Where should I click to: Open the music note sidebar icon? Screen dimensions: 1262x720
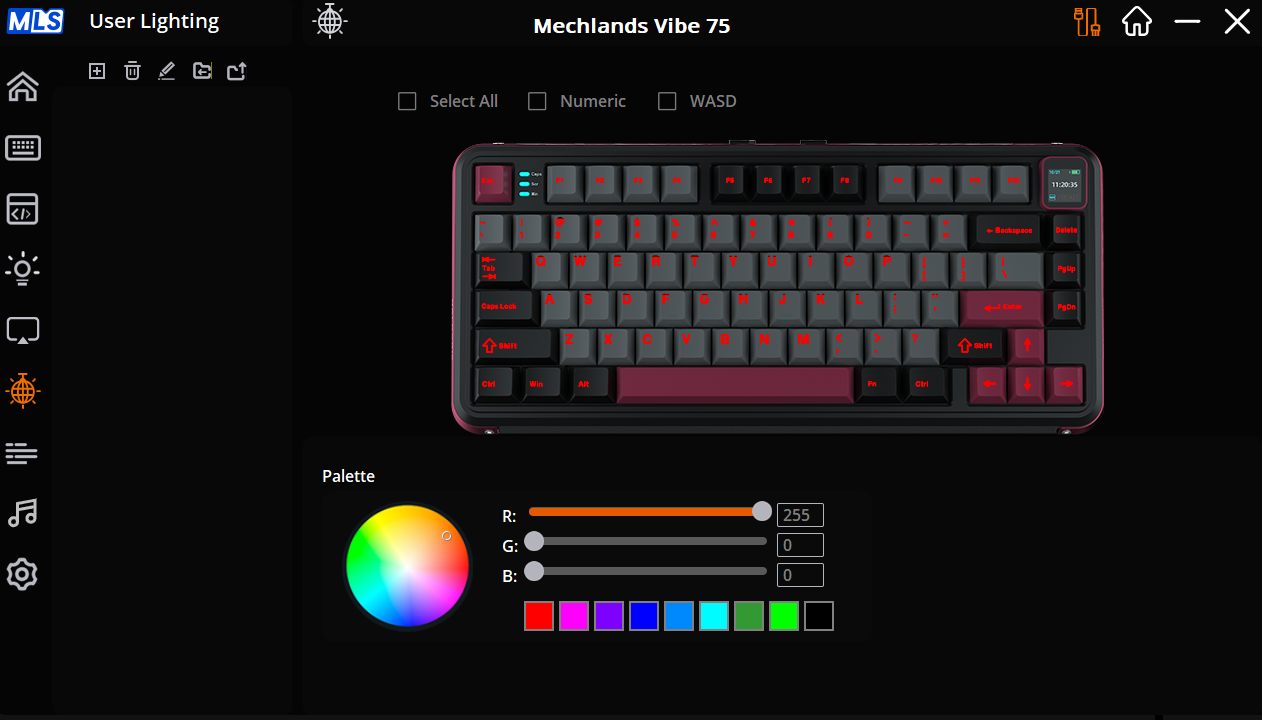coord(23,513)
